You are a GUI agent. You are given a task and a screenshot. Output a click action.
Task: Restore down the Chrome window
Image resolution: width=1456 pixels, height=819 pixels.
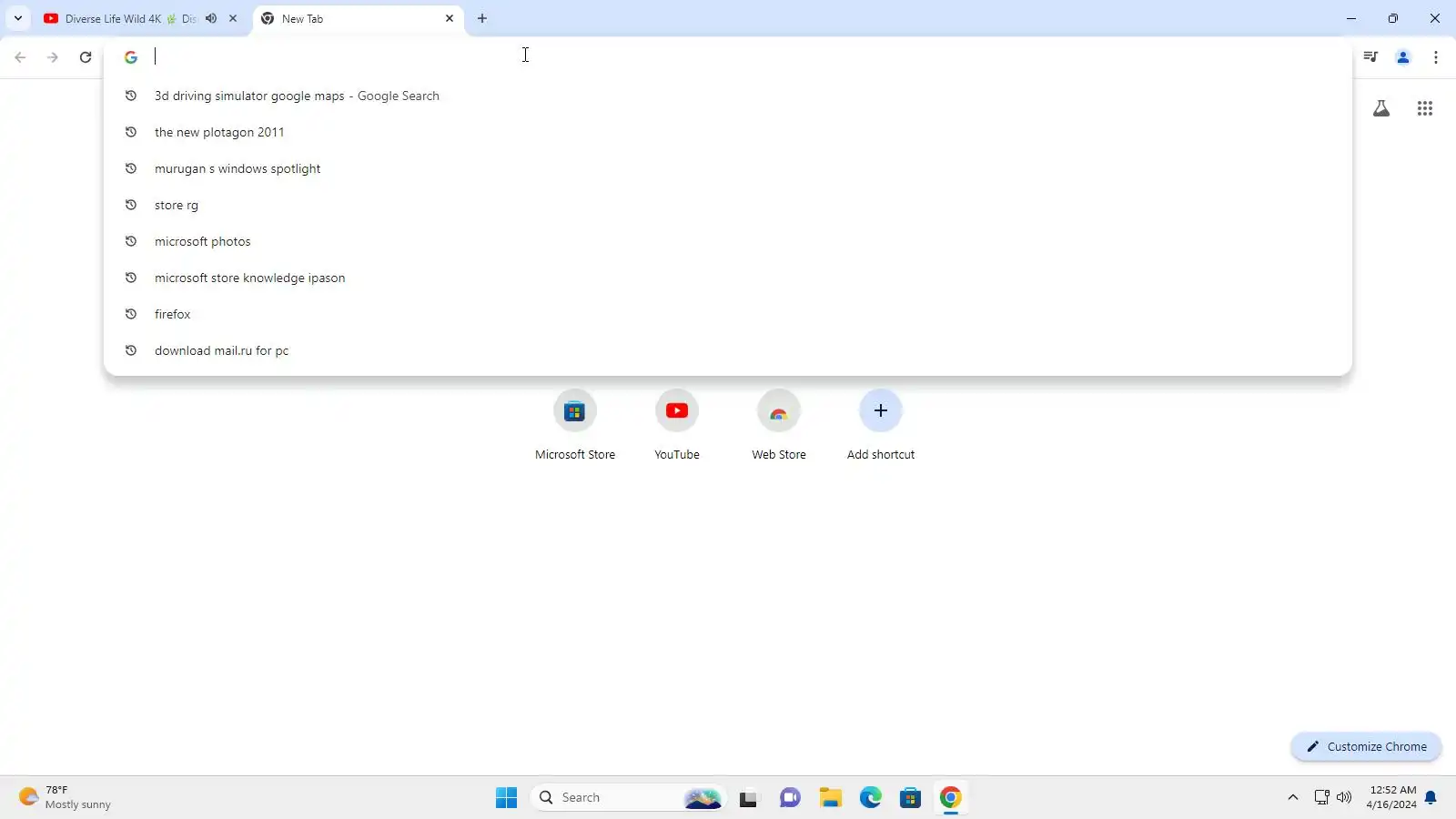[x=1393, y=18]
